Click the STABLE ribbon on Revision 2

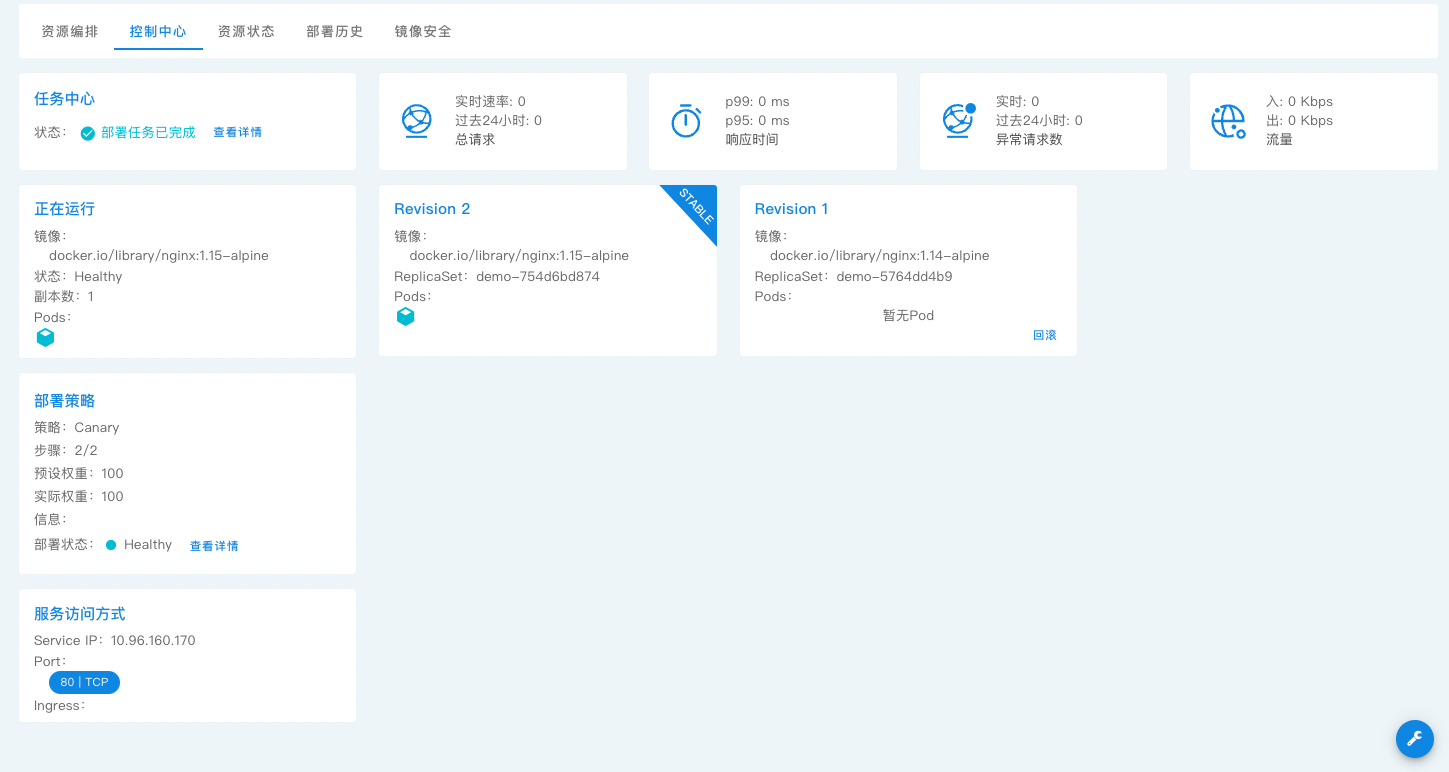(696, 206)
